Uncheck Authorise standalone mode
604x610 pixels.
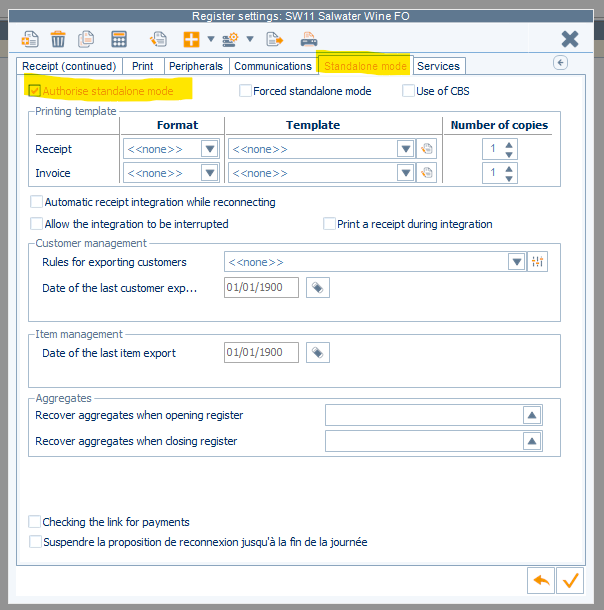[x=35, y=91]
